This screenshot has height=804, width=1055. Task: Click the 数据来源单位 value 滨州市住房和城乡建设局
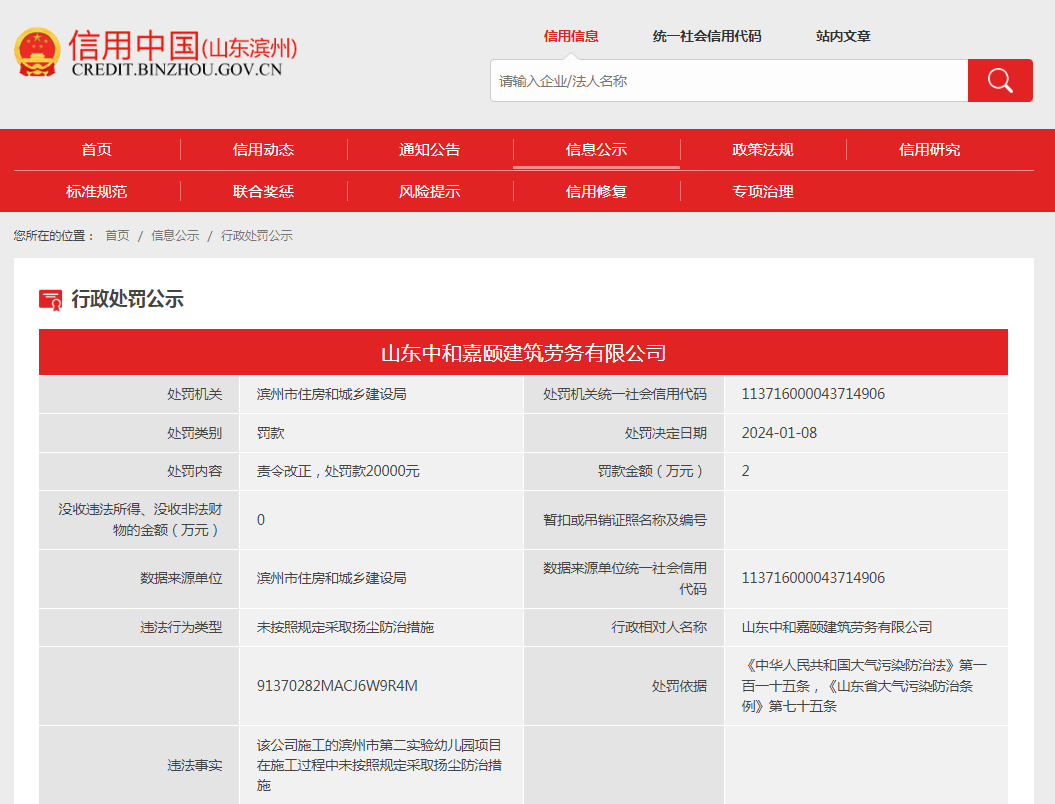[331, 578]
